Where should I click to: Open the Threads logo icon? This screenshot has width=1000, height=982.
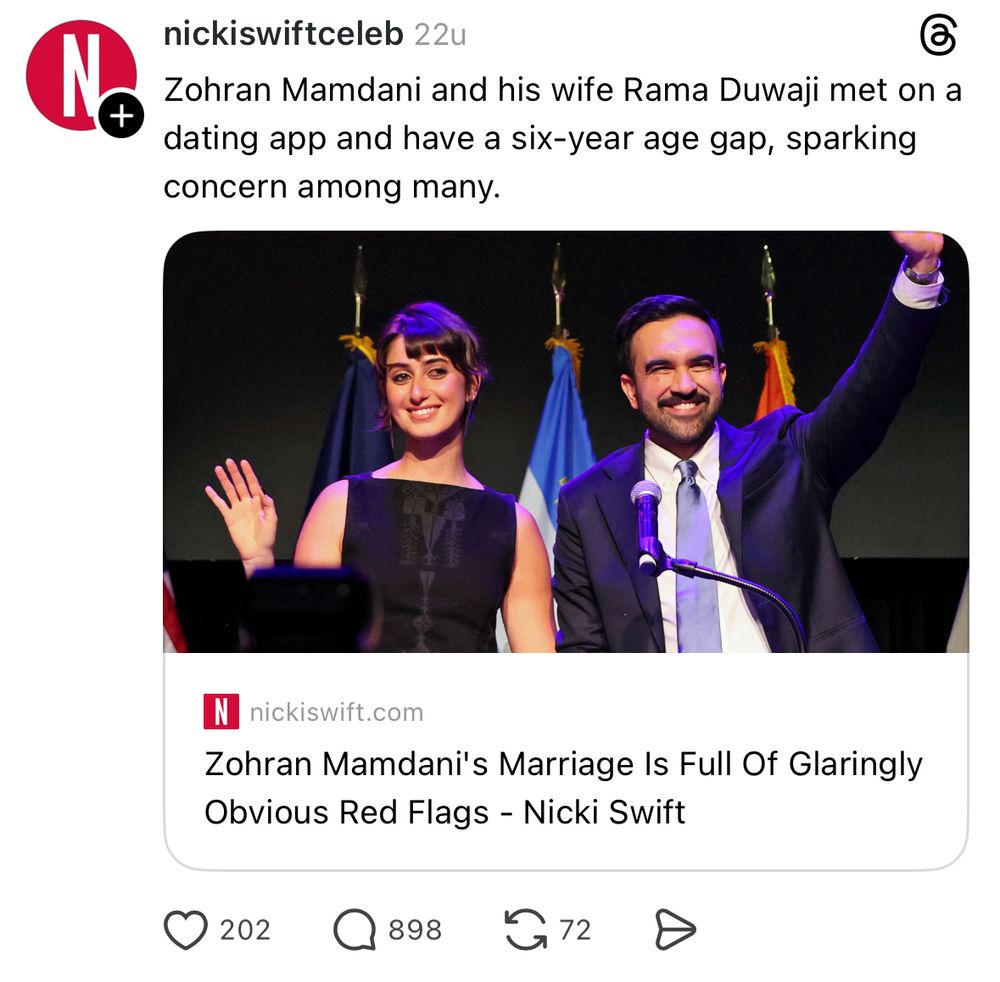pyautogui.click(x=937, y=36)
